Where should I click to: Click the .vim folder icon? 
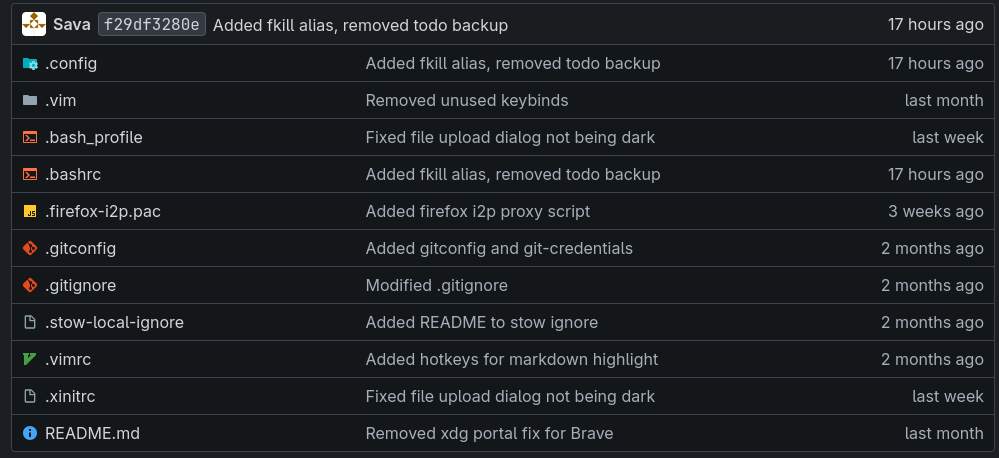(x=30, y=100)
